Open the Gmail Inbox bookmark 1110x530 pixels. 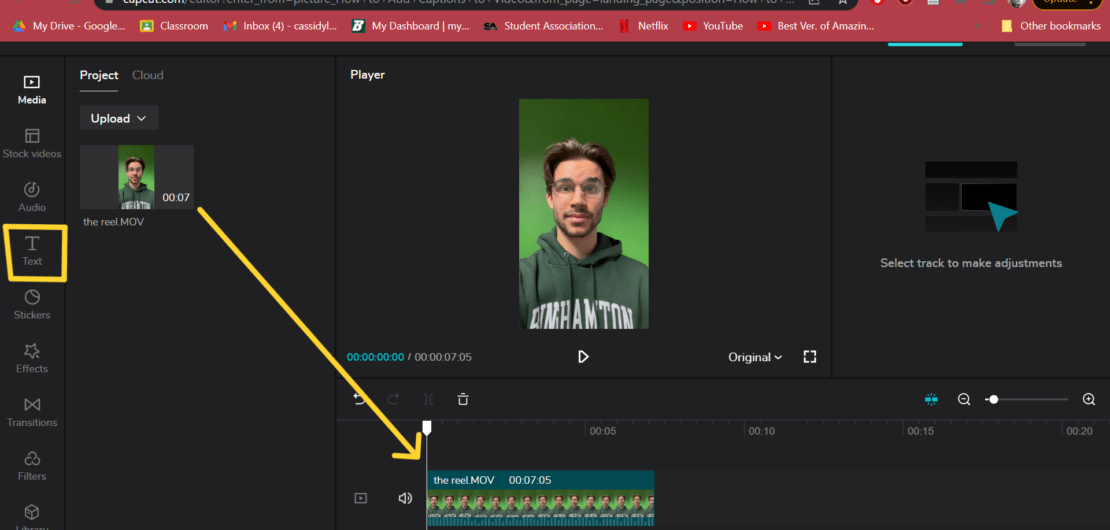[x=280, y=26]
